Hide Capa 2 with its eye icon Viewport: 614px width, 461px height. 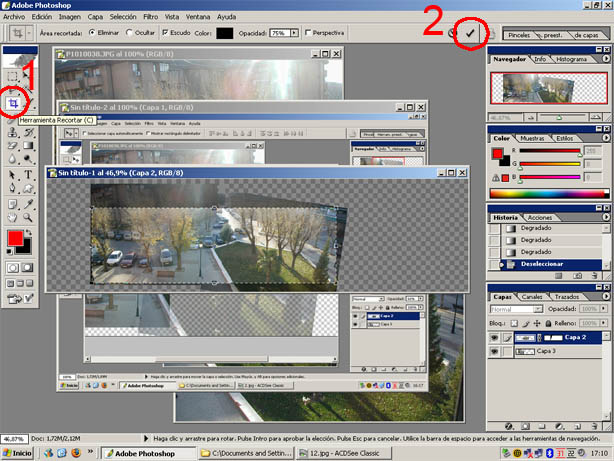click(495, 338)
